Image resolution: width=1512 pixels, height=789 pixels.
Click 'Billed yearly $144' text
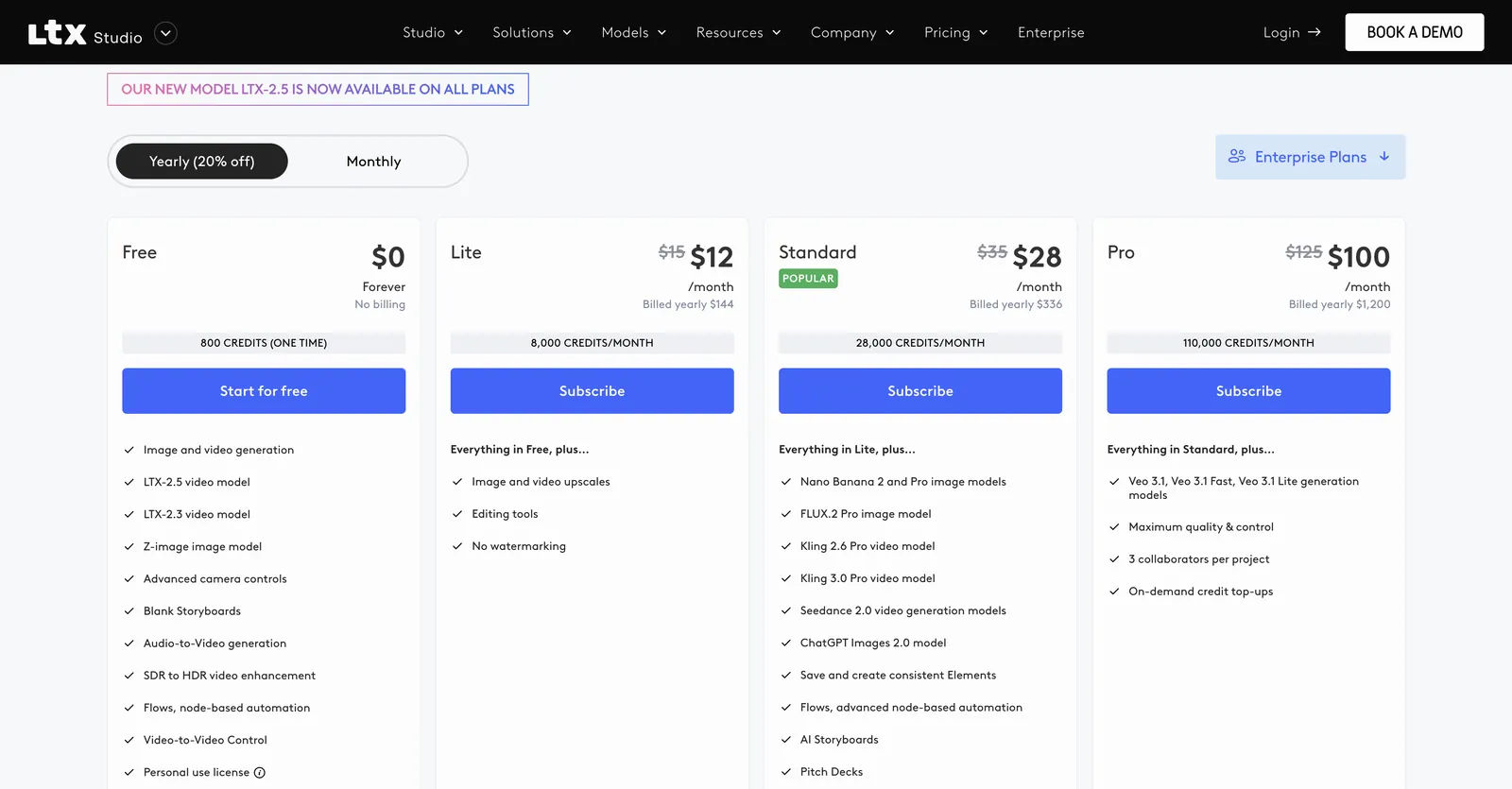coord(688,304)
